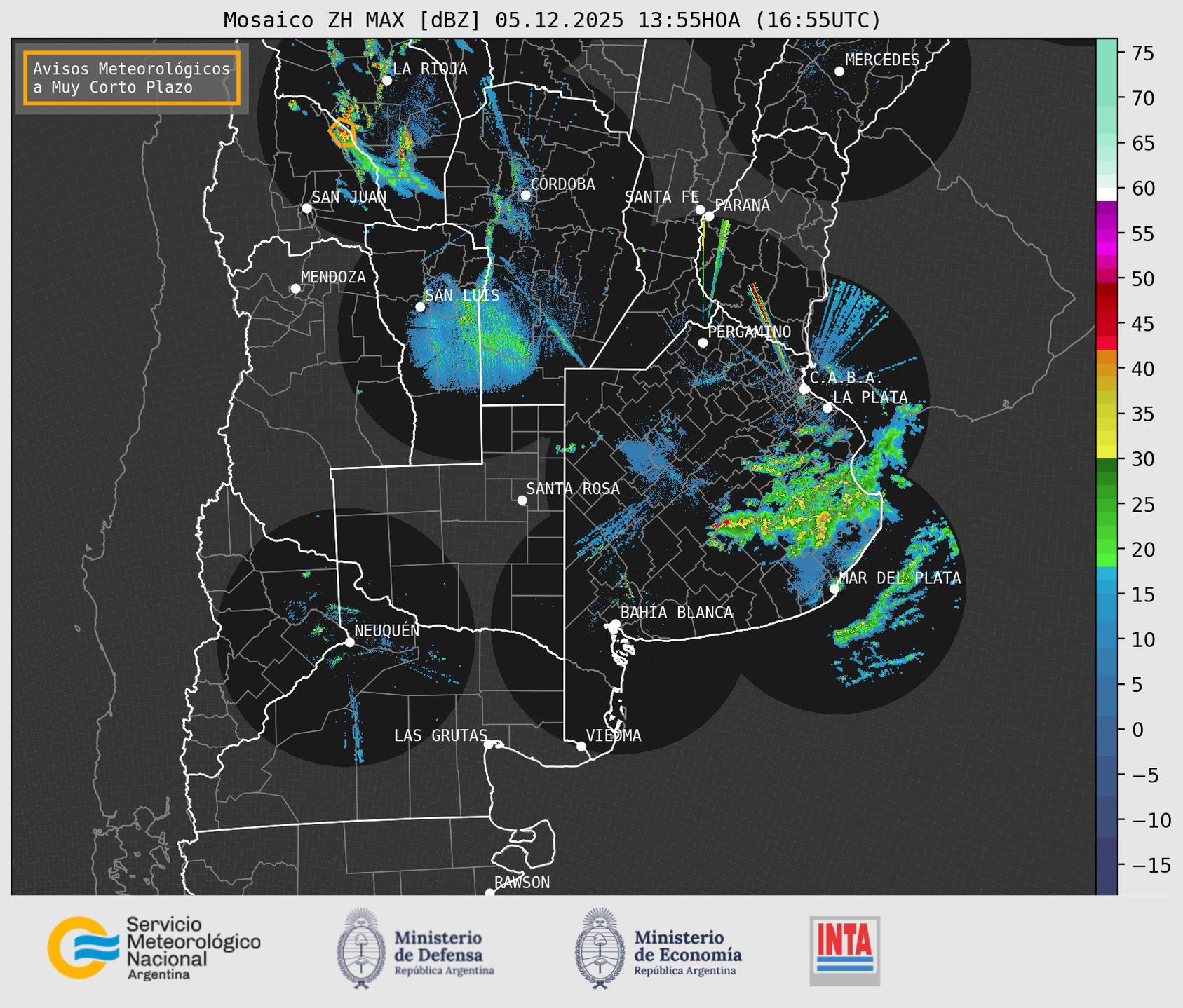This screenshot has height=1008, width=1183.
Task: Click the C.A.B.A. city marker dot
Action: point(804,389)
